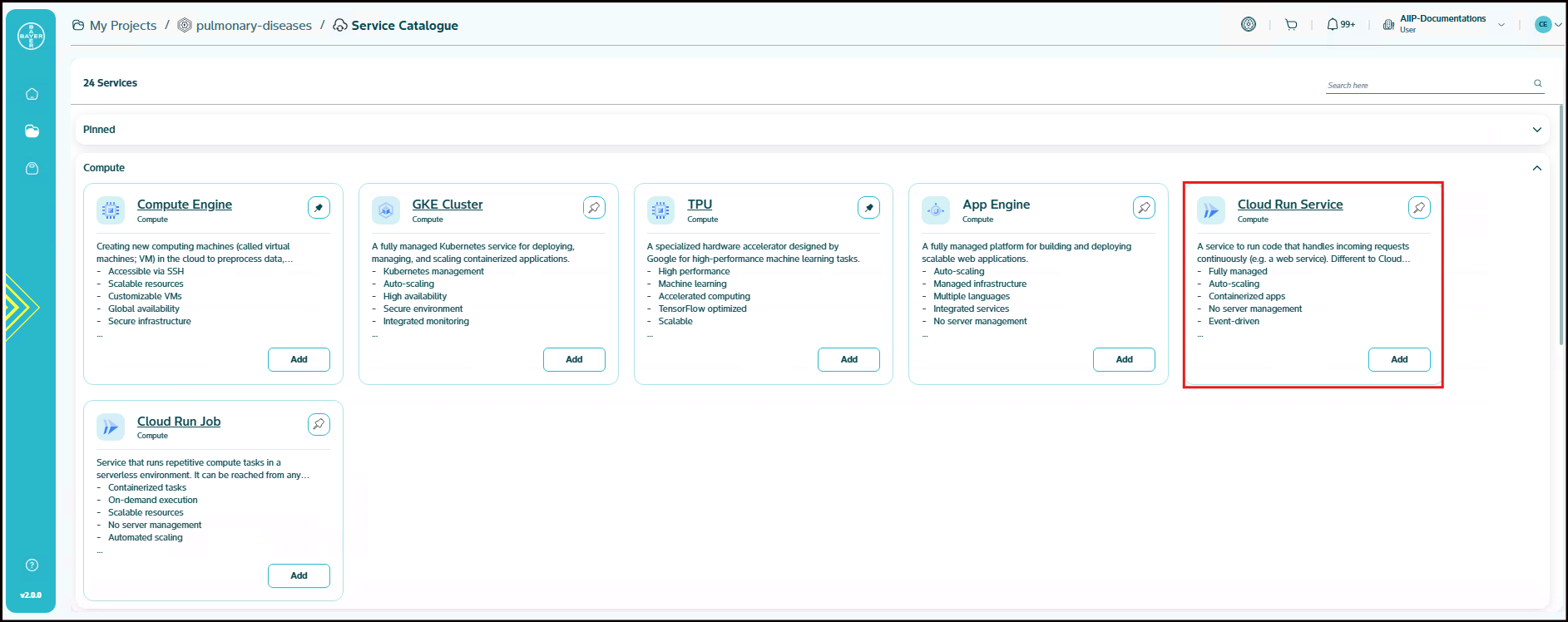1568x622 pixels.
Task: Open the help question mark icon
Action: click(x=32, y=565)
